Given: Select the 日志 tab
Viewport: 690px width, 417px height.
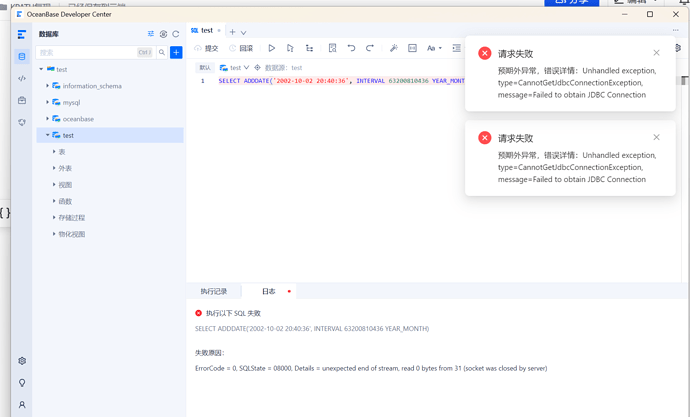Looking at the screenshot, I should 268,292.
